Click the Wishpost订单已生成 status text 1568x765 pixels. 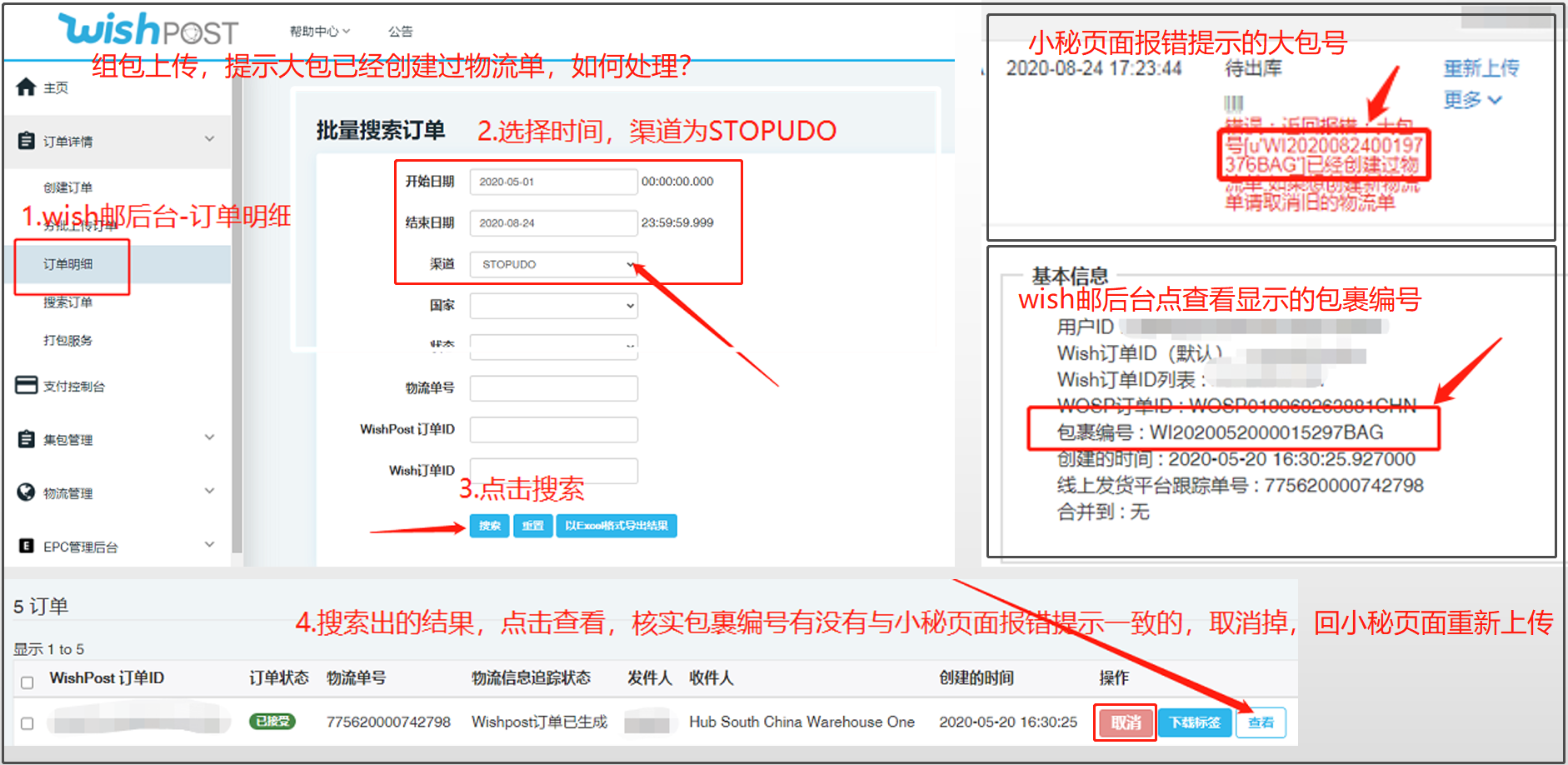point(539,722)
